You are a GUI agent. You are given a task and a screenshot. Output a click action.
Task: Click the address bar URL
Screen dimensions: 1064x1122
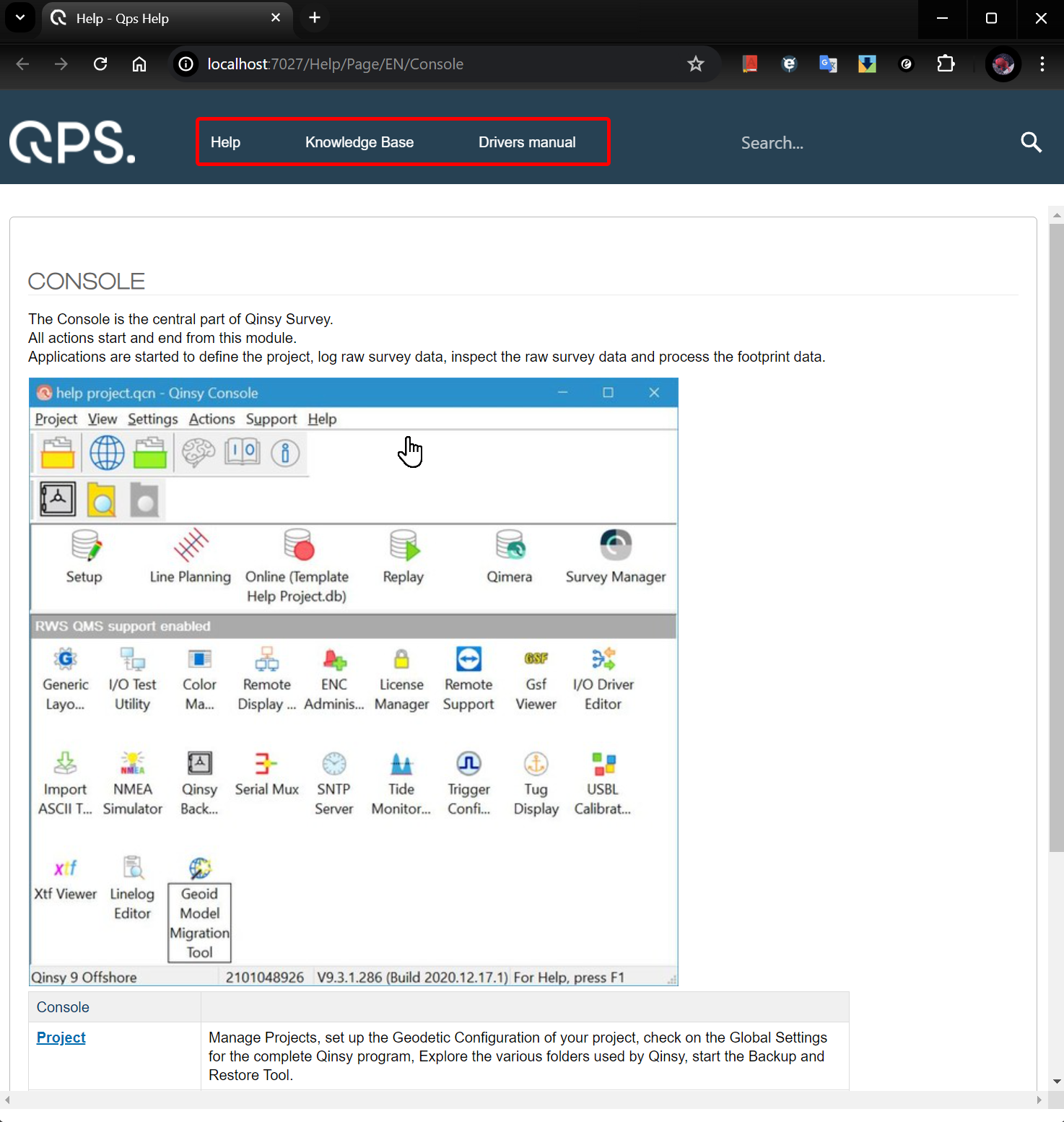[336, 64]
